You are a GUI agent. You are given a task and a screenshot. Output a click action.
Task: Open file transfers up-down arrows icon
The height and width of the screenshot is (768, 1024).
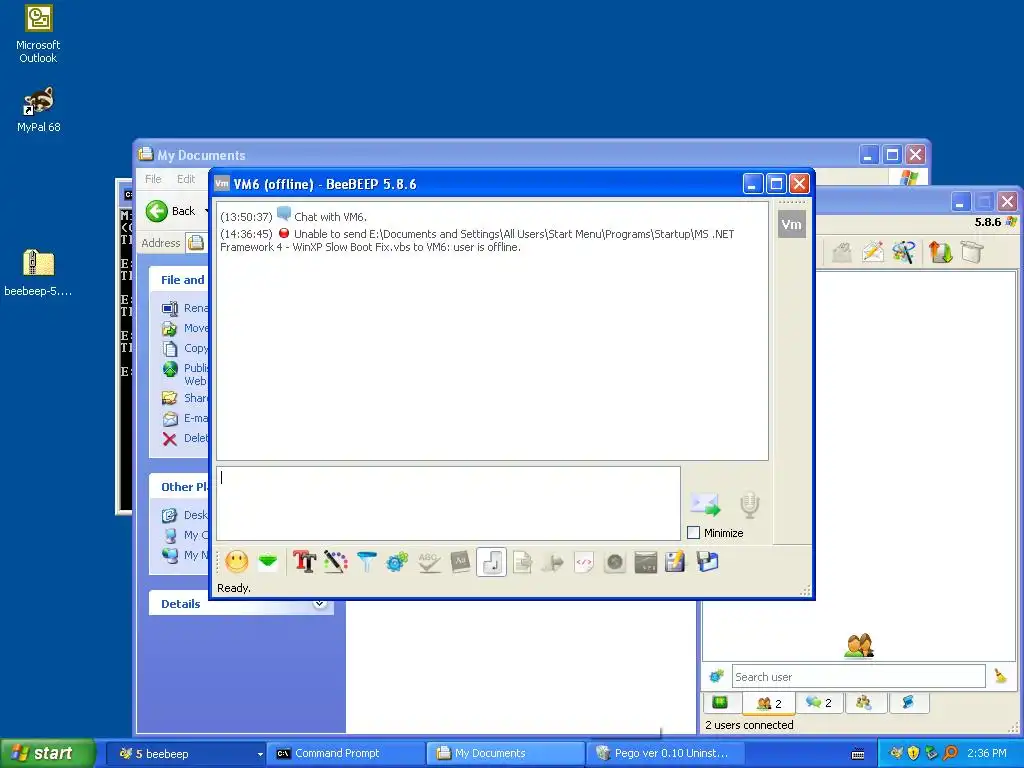tap(940, 251)
